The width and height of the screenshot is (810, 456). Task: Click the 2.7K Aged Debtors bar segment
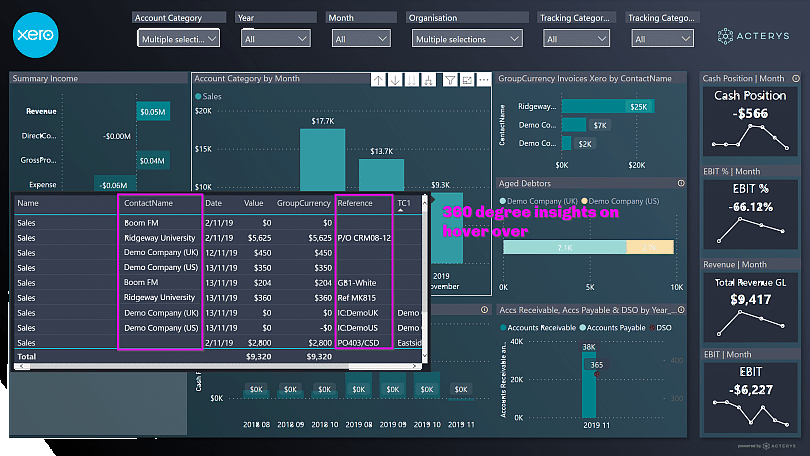(x=650, y=247)
